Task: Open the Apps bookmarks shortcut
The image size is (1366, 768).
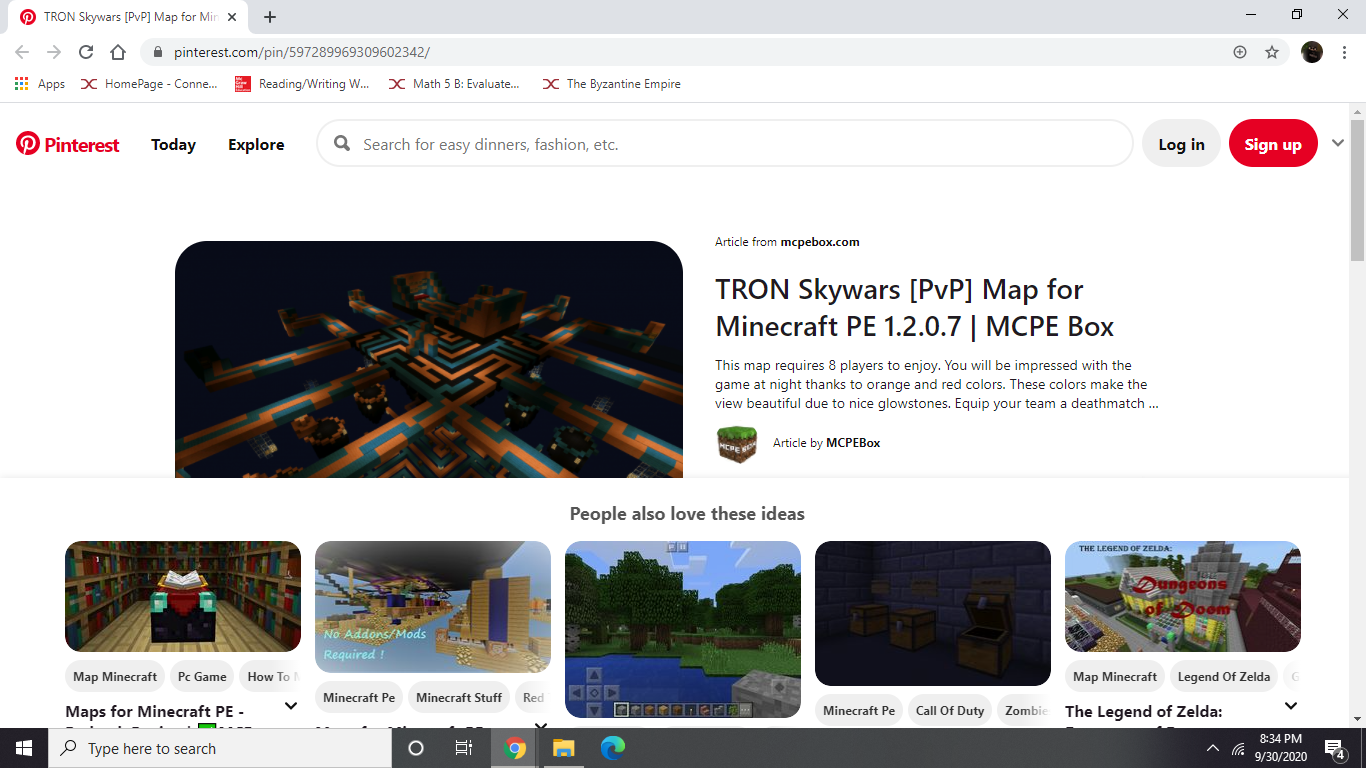Action: pyautogui.click(x=40, y=84)
